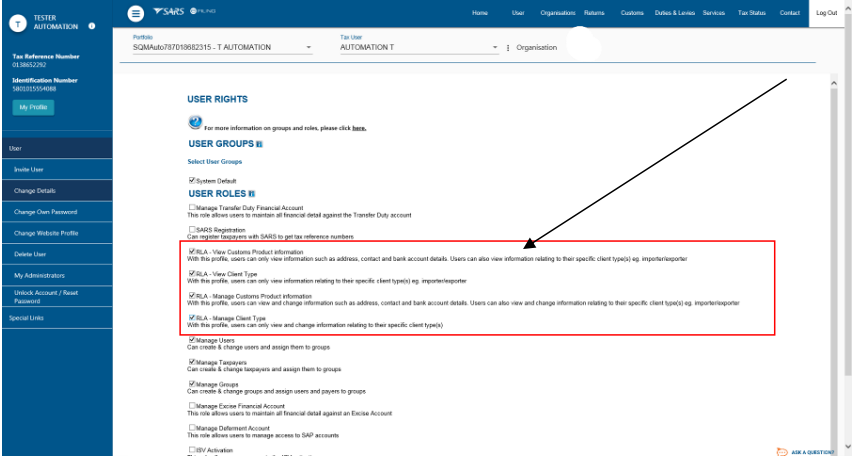
Task: Click the info icon beside User Roles
Action: pyautogui.click(x=252, y=193)
